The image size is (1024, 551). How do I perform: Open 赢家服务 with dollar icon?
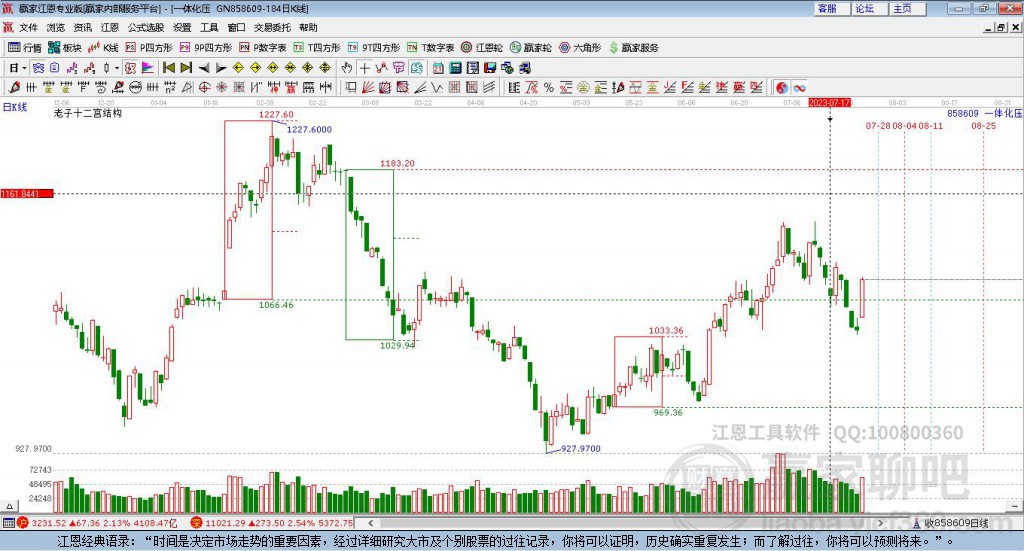[x=633, y=48]
